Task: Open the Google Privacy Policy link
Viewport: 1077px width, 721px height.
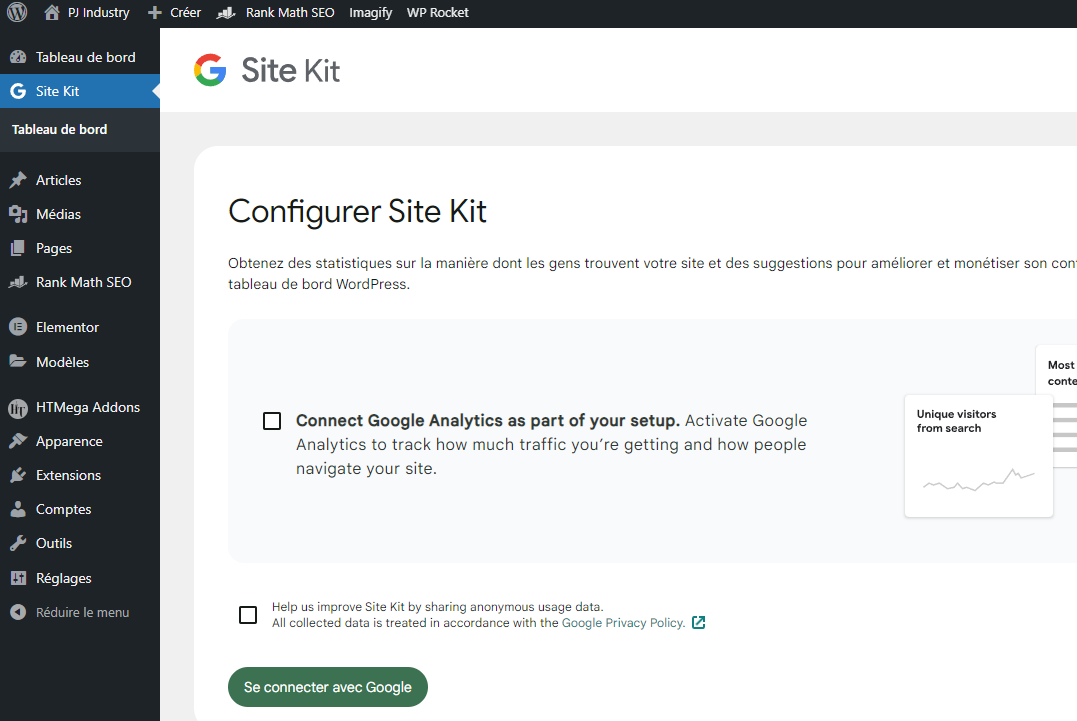Action: click(623, 623)
